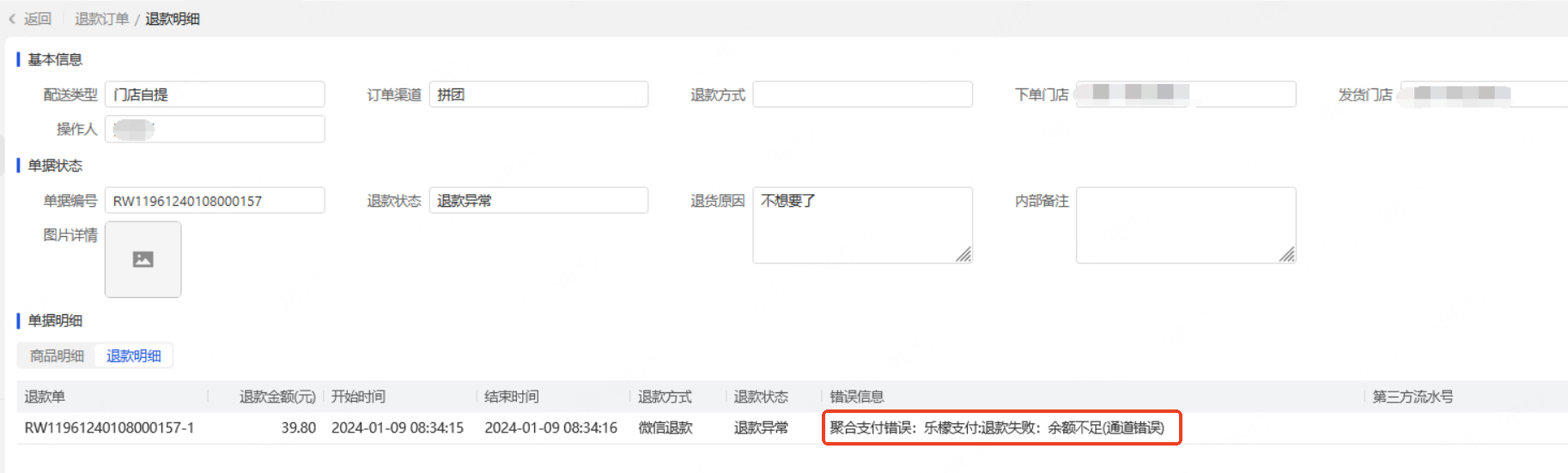This screenshot has width=1568, height=473.
Task: Click the 操作人 input field
Action: coord(215,129)
